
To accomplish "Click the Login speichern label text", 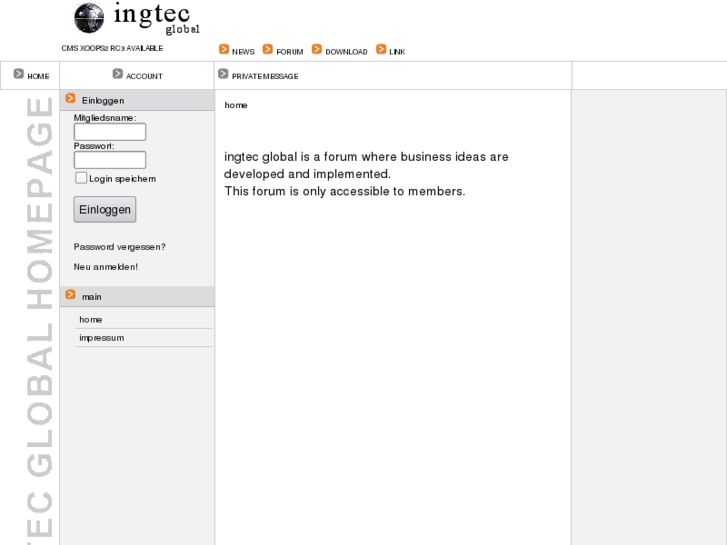I will tap(122, 179).
